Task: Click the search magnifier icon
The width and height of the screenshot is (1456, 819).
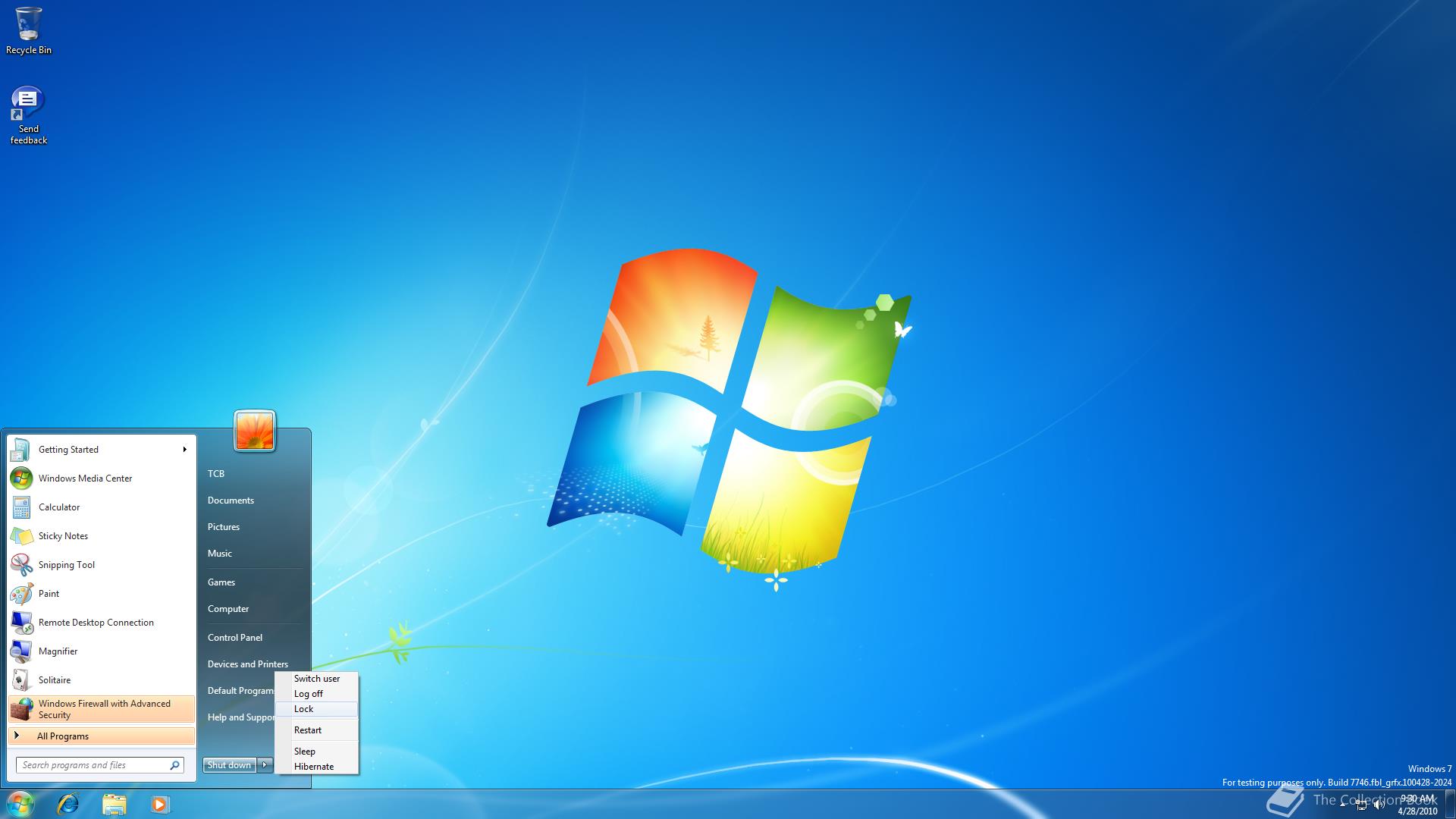Action: coord(174,765)
